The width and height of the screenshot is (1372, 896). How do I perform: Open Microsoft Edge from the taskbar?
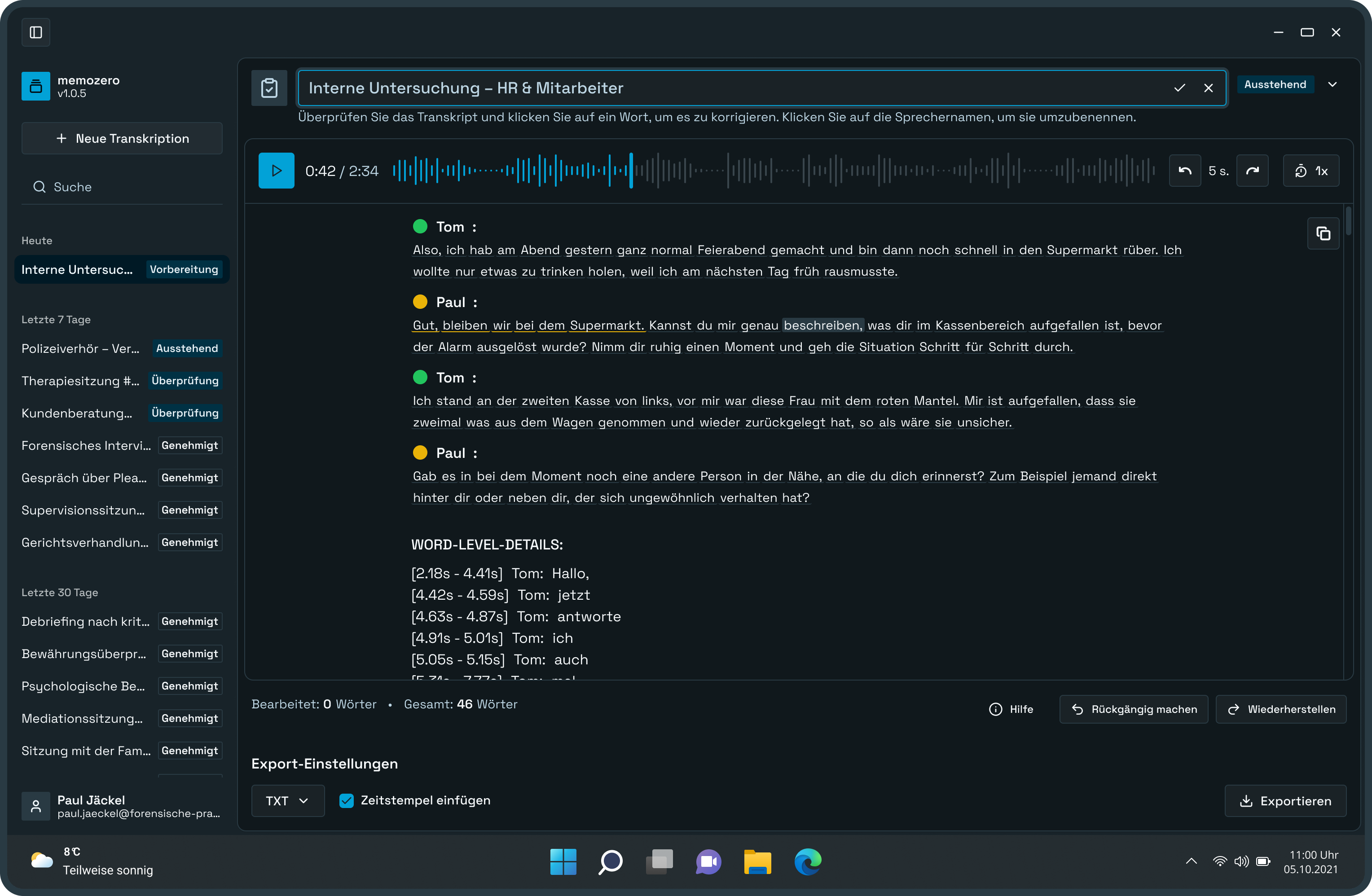pyautogui.click(x=808, y=862)
